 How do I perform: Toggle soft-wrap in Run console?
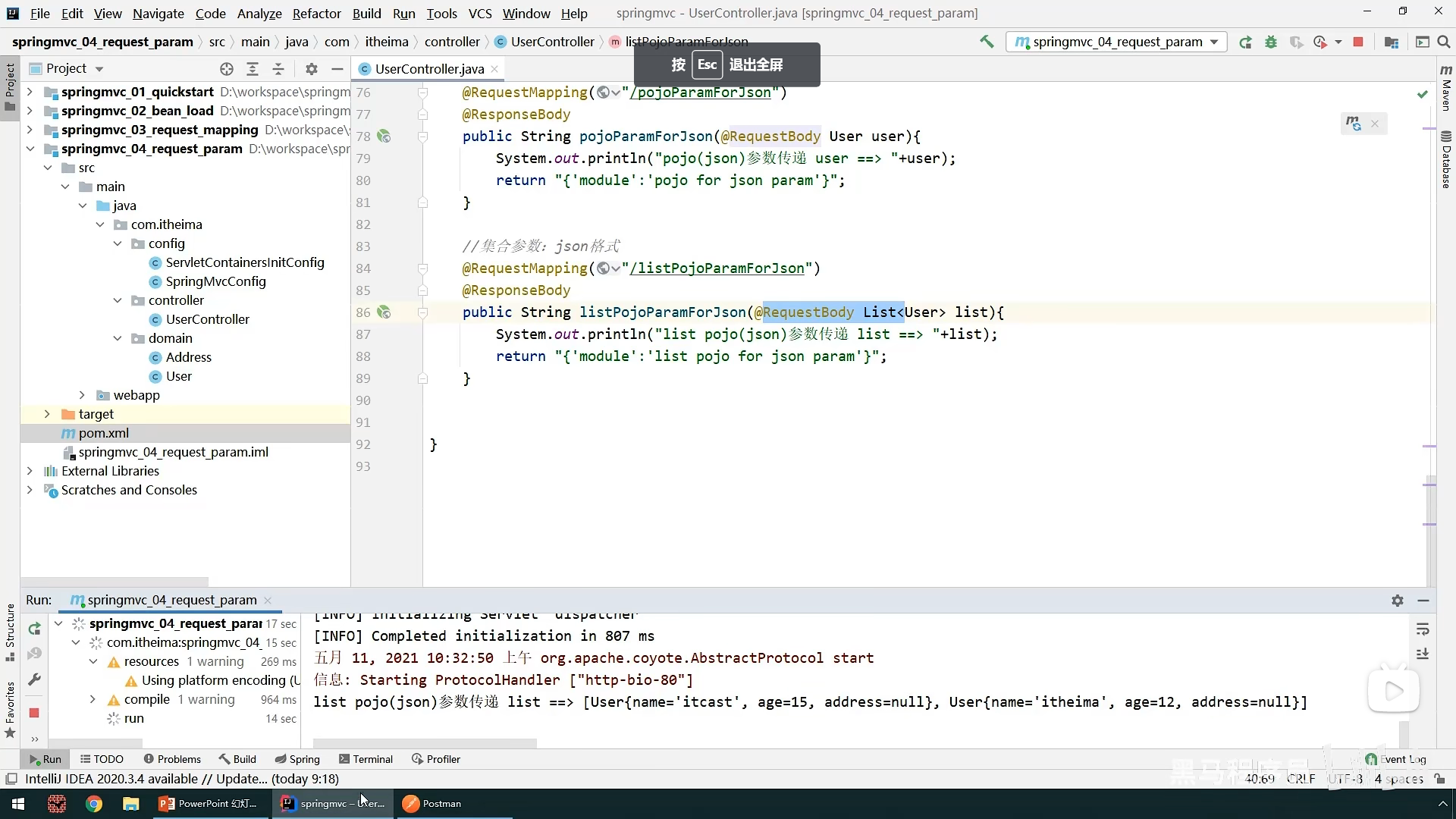[1423, 629]
